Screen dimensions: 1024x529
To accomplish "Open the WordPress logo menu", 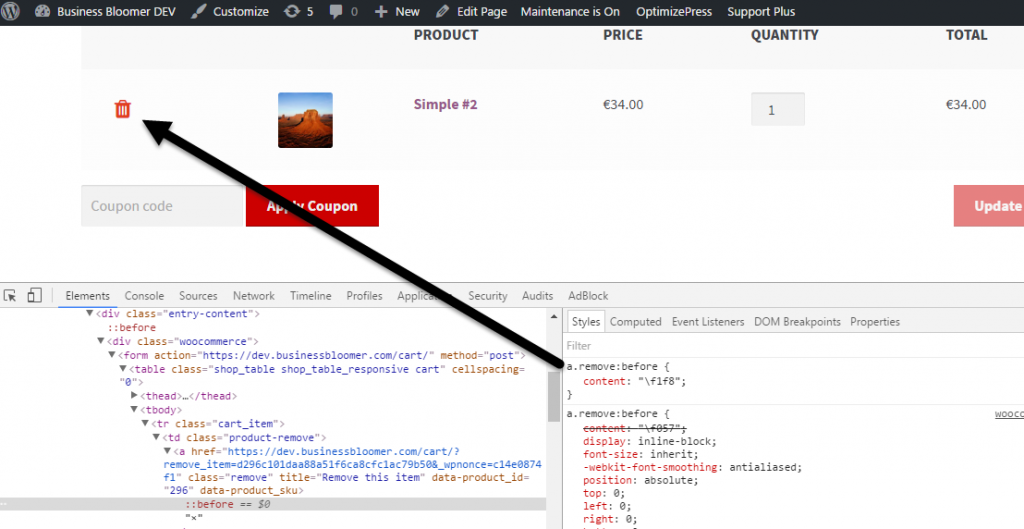I will pyautogui.click(x=11, y=11).
